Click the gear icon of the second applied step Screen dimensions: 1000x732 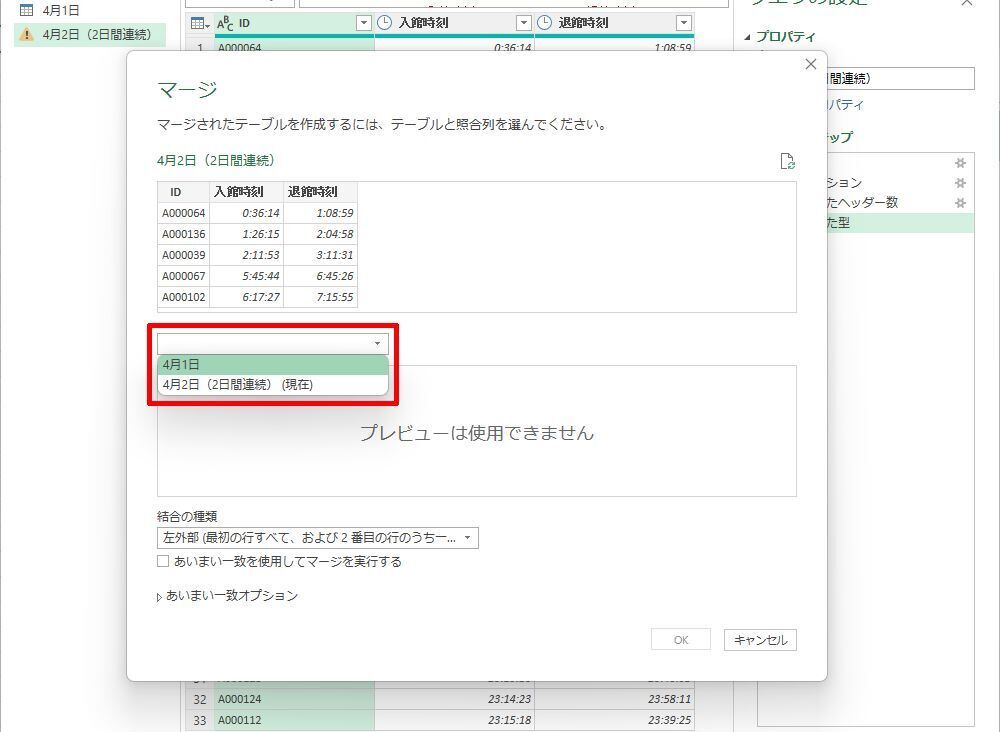click(x=960, y=183)
